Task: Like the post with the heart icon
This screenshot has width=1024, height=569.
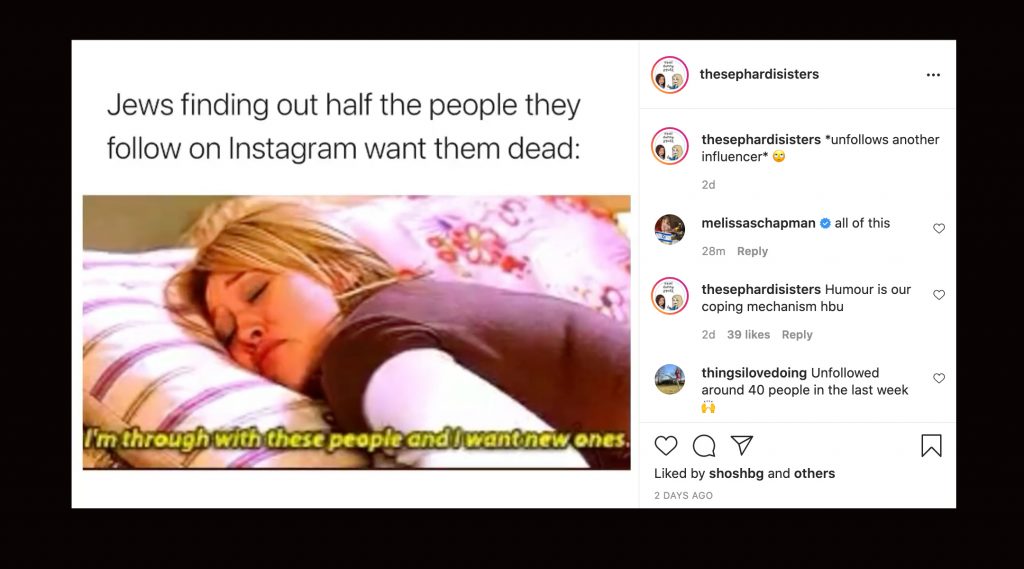Action: (665, 446)
